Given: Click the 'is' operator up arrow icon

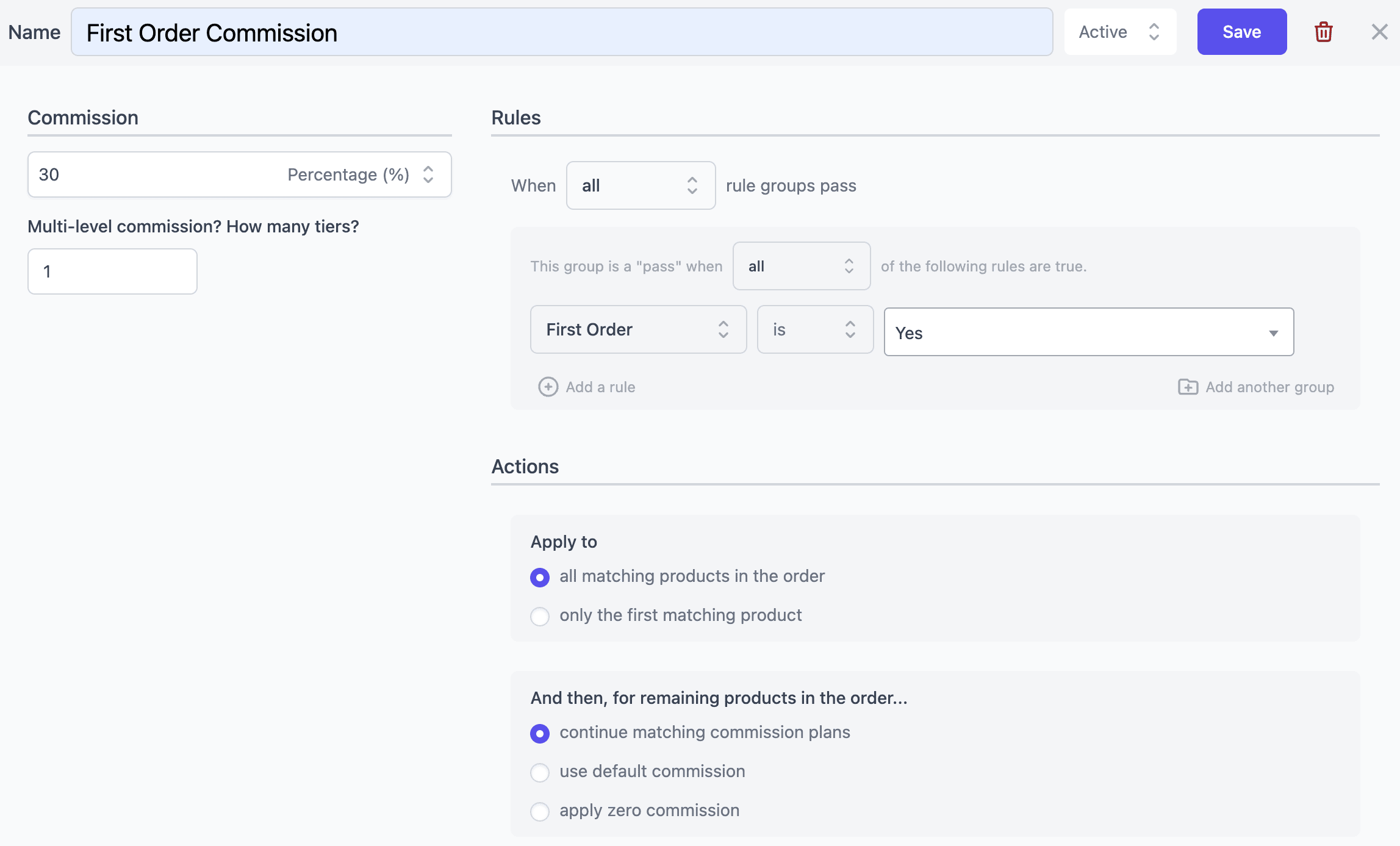Looking at the screenshot, I should pos(848,322).
